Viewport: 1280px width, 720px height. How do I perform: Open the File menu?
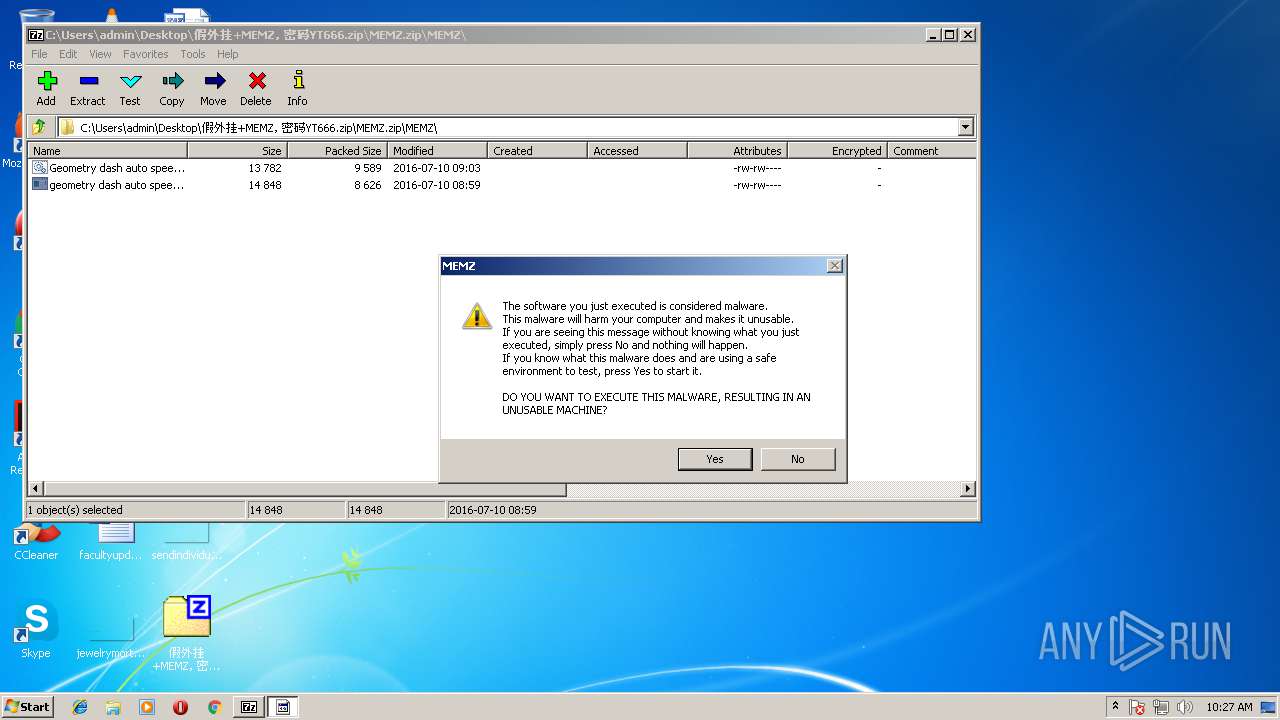(x=39, y=54)
